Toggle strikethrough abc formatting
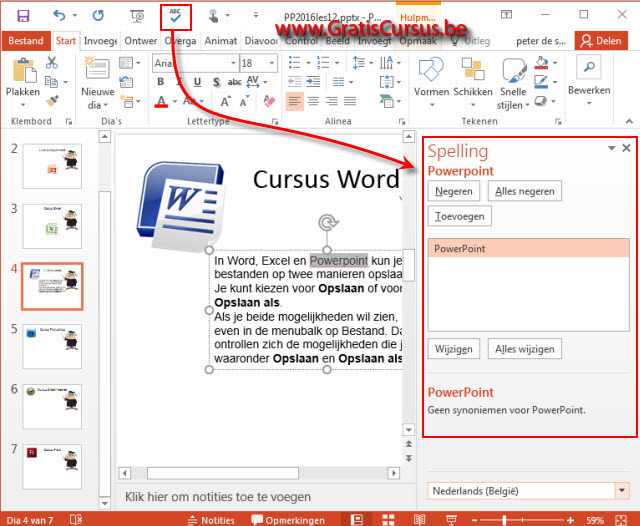The width and height of the screenshot is (640, 526). coord(234,82)
